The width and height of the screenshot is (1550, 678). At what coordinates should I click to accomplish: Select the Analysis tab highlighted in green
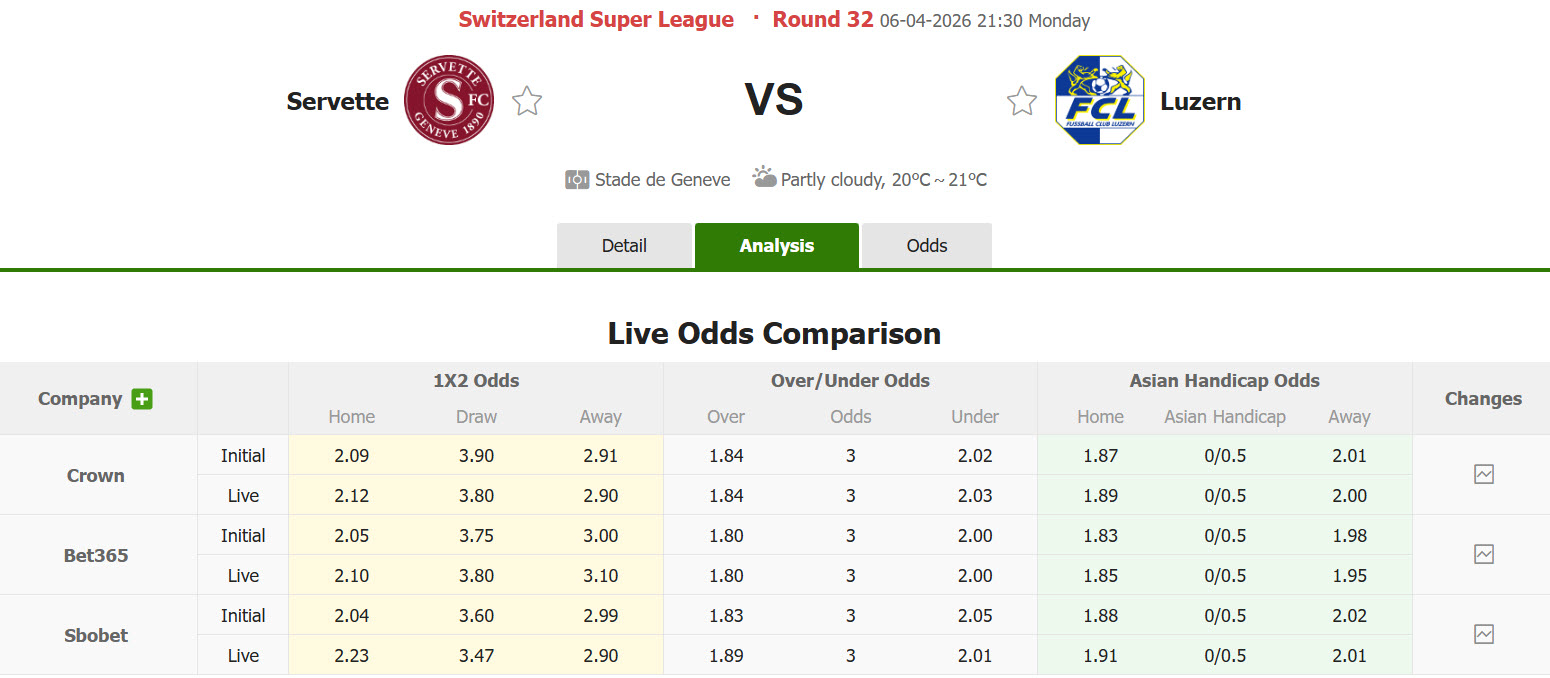777,245
